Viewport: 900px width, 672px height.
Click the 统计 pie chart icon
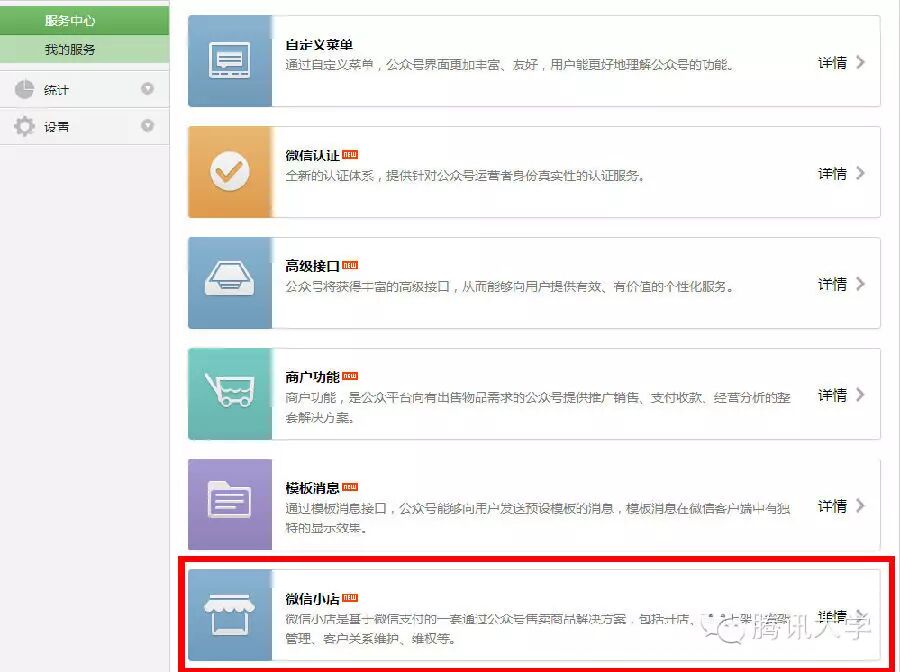tap(24, 90)
